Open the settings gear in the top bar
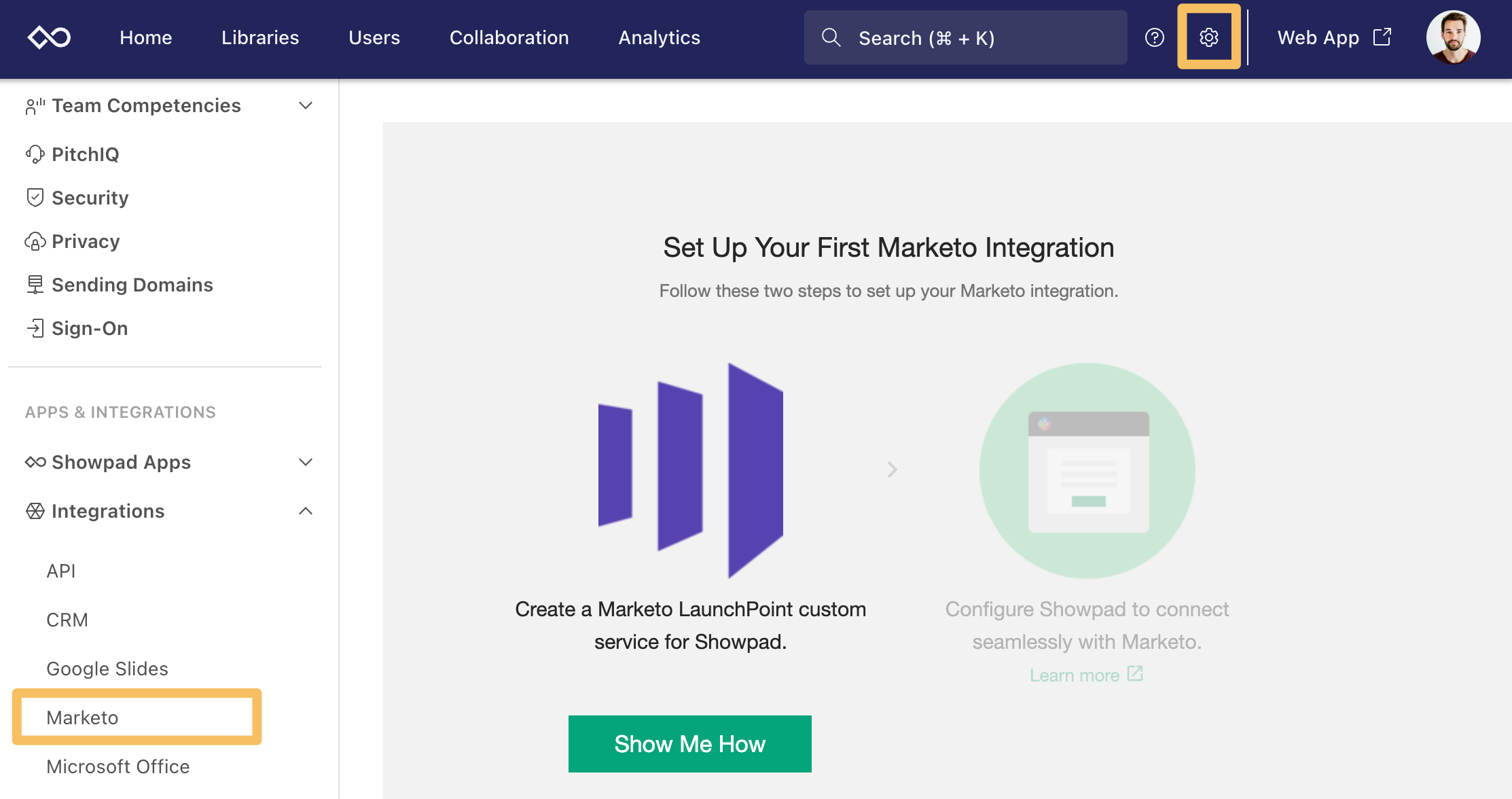1512x799 pixels. 1209,37
